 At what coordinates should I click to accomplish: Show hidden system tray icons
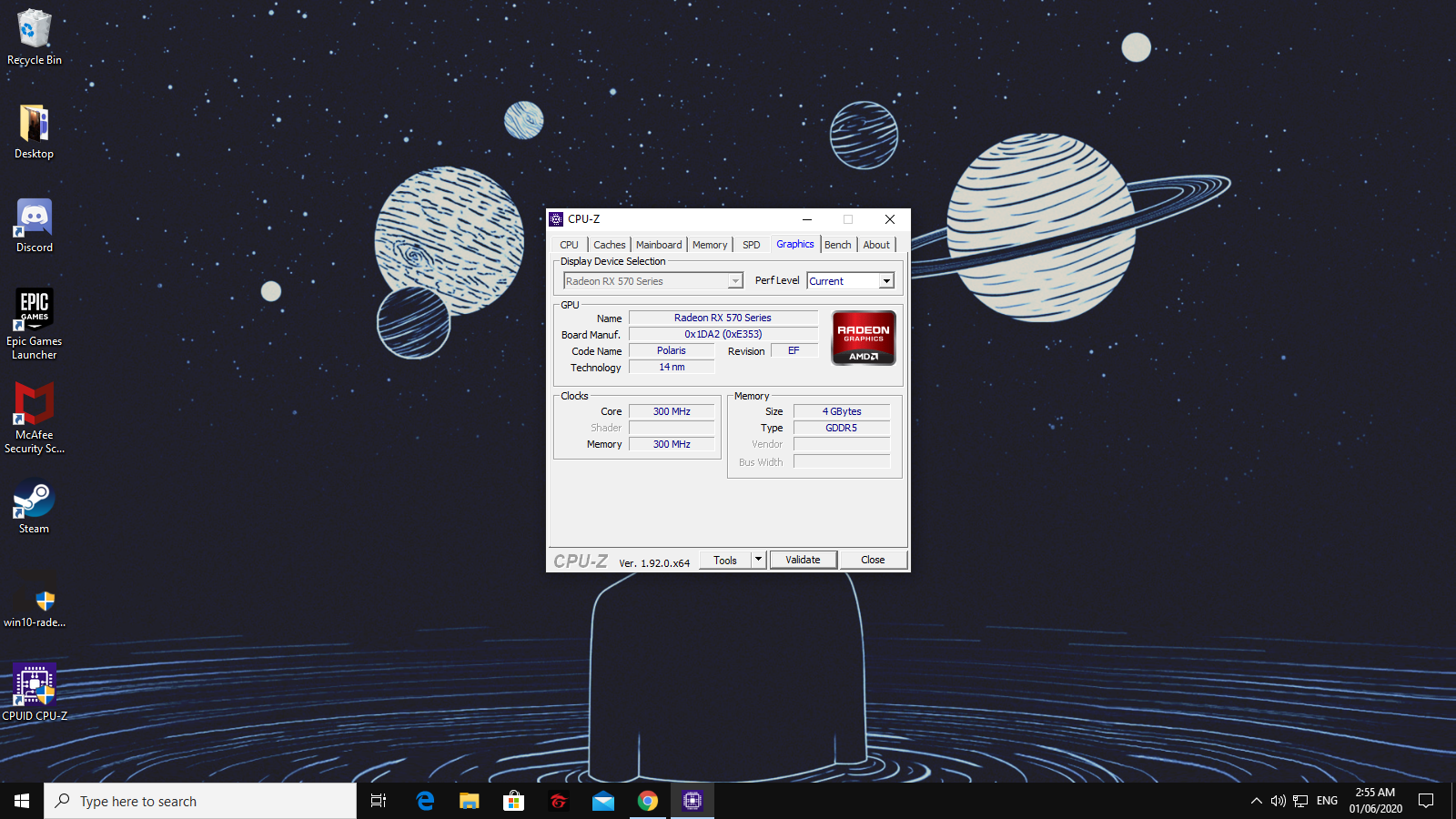1256,801
